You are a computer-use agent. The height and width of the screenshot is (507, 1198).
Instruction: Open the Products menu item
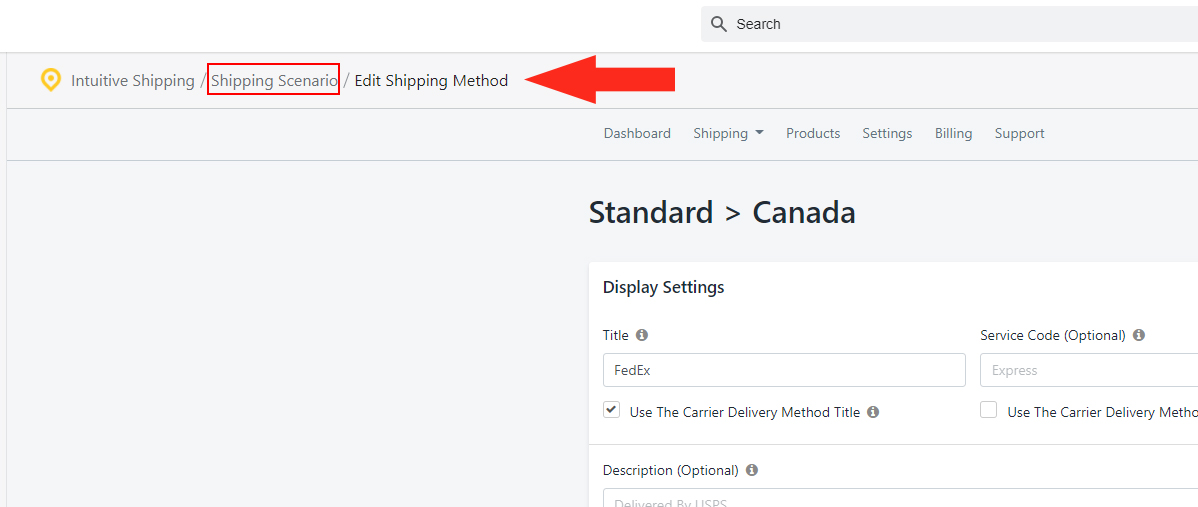[813, 134]
